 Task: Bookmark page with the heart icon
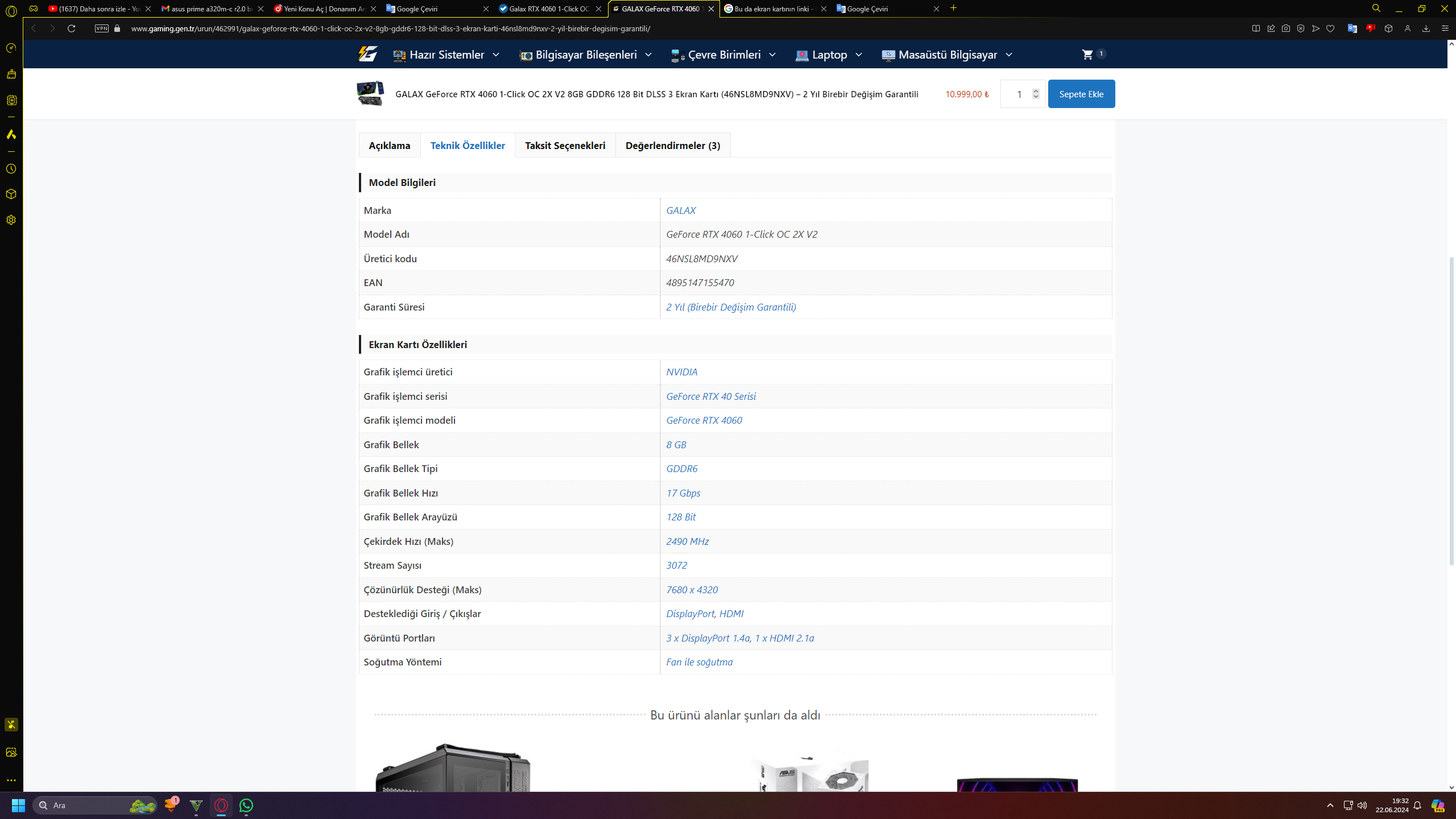[1330, 28]
